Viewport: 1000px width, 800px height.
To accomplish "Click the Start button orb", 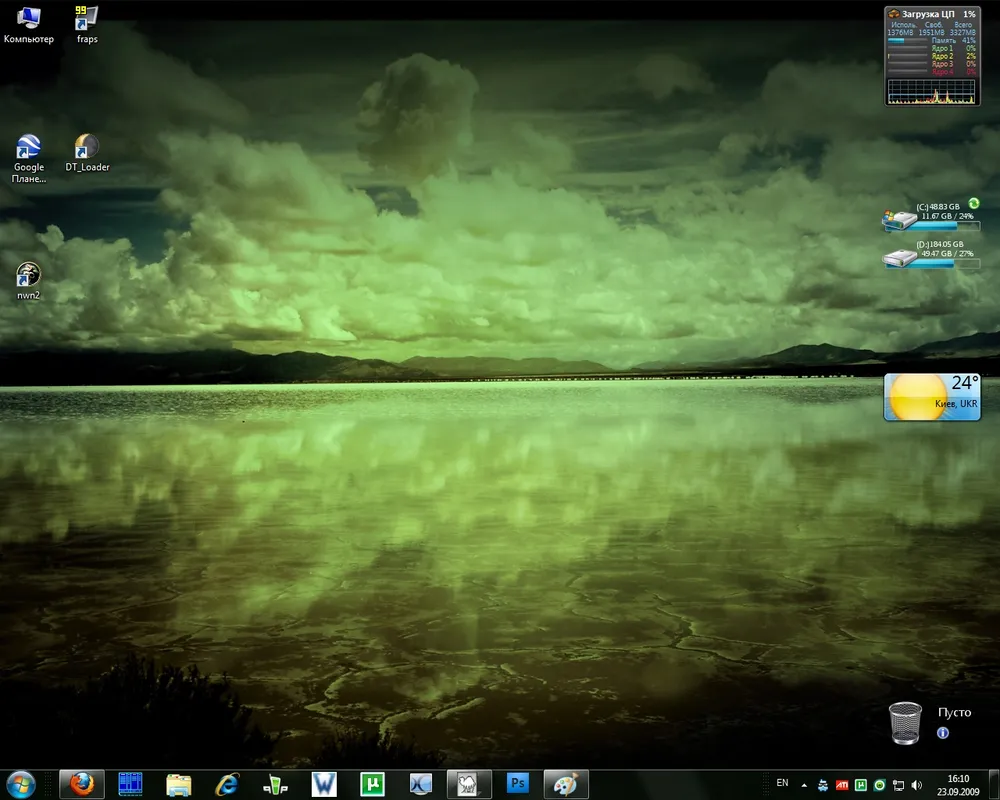I will [21, 784].
